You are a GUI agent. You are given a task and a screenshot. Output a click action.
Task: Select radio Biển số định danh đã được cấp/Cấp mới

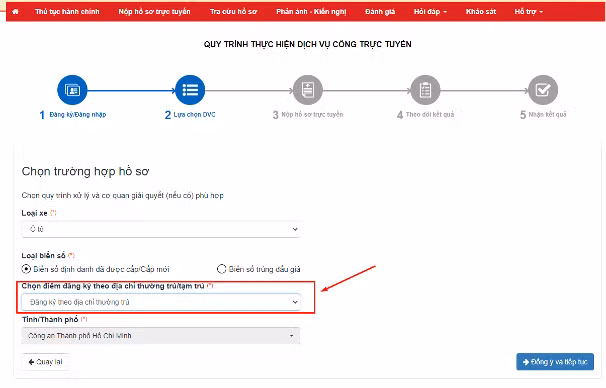pos(26,269)
